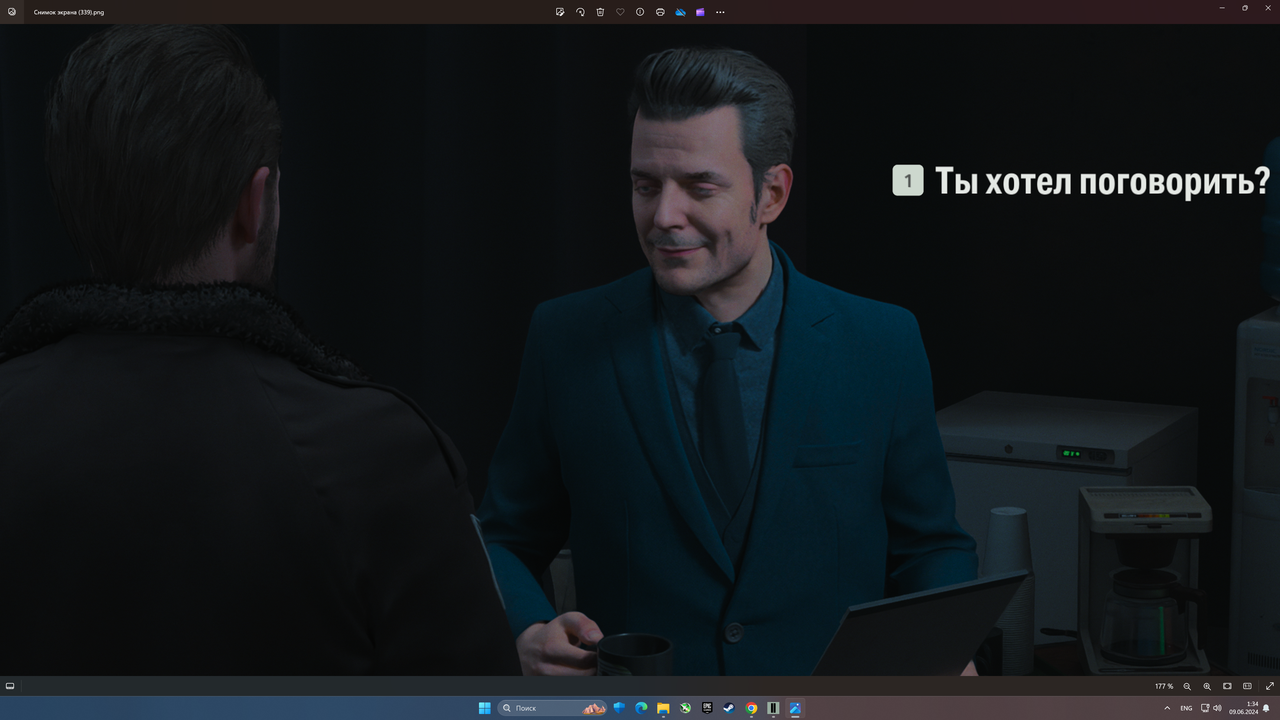This screenshot has height=720, width=1280.
Task: Print the image using the printer icon
Action: [x=660, y=12]
